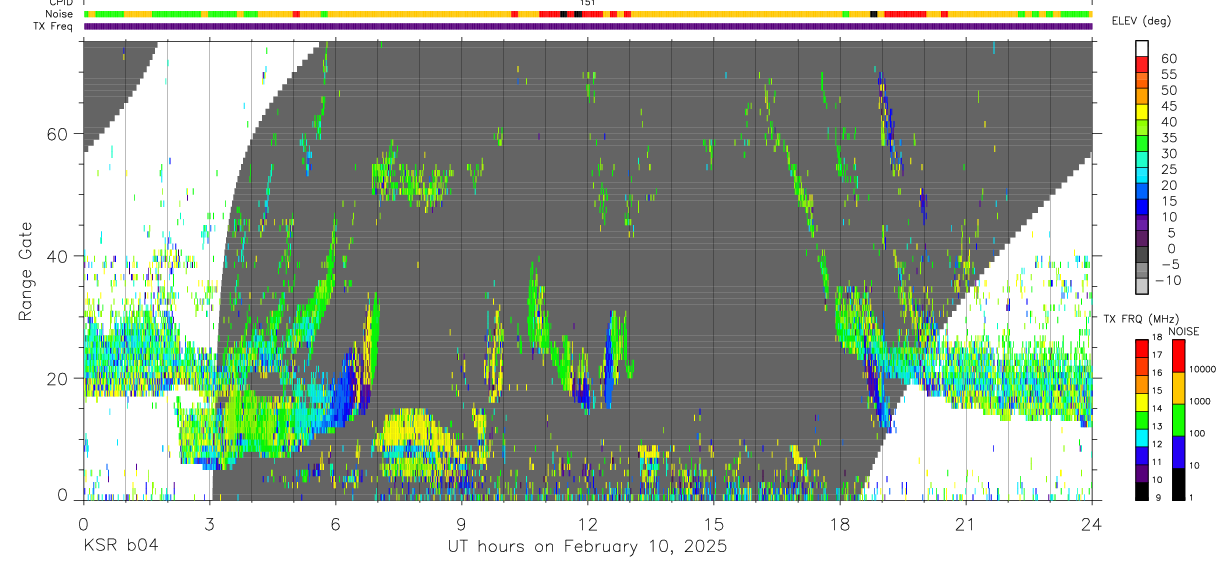
Task: Click the light gray -10 ELEV swatch
Action: pyautogui.click(x=1141, y=287)
